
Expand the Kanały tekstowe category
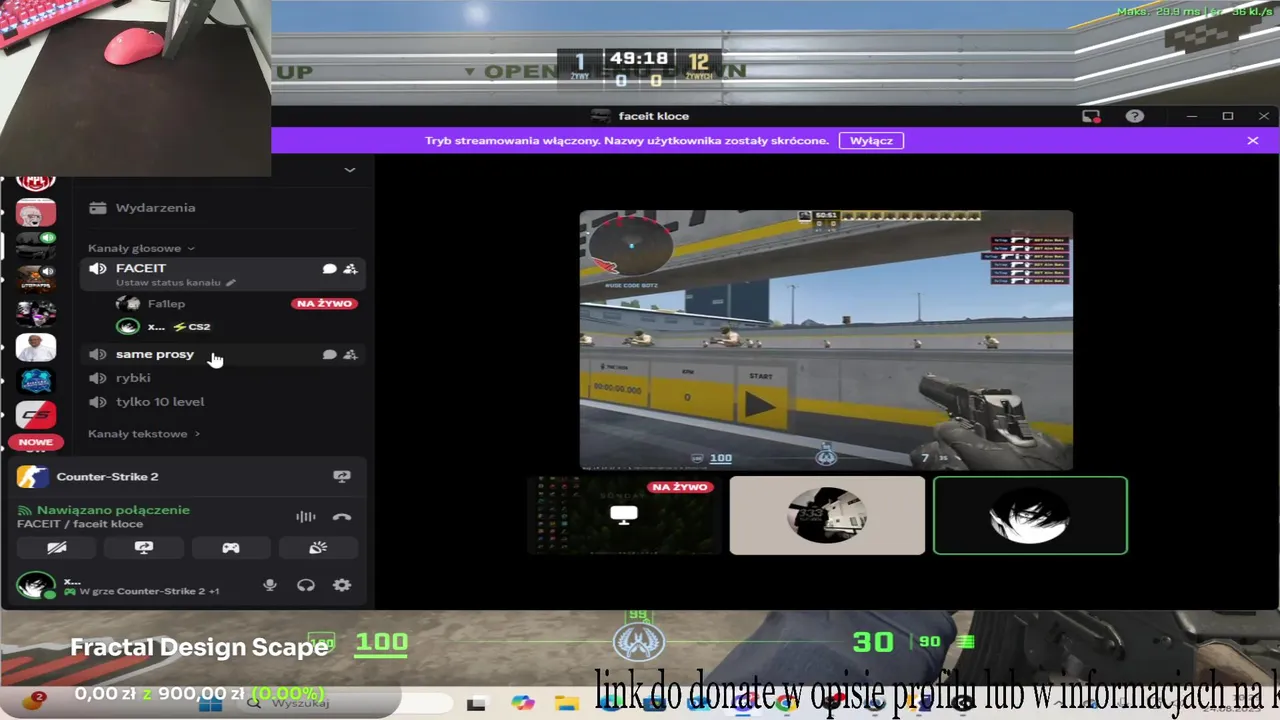pyautogui.click(x=144, y=434)
